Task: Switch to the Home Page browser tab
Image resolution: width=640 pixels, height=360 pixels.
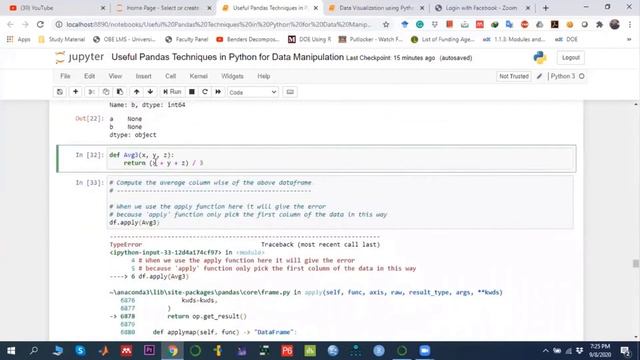Action: 162,8
